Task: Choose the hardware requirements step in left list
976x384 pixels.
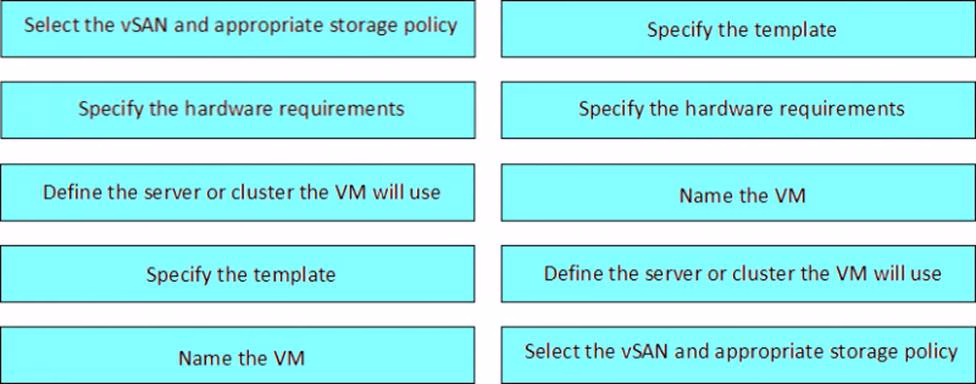Action: 238,110
